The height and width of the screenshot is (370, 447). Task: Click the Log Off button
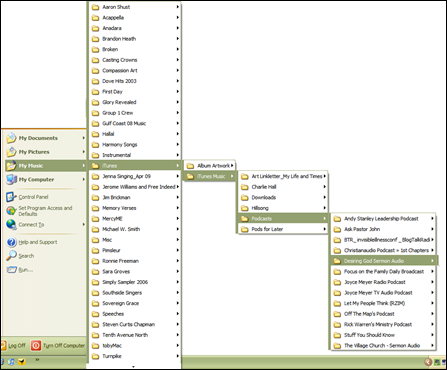click(x=13, y=345)
